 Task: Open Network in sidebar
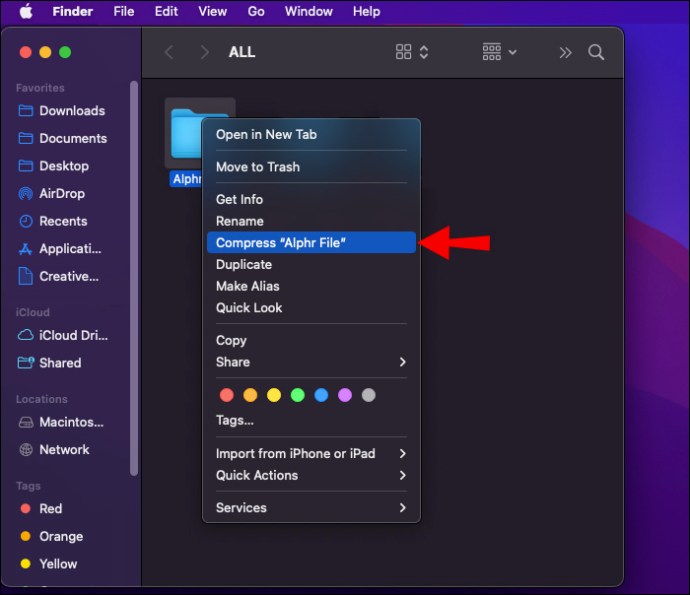pyautogui.click(x=54, y=450)
